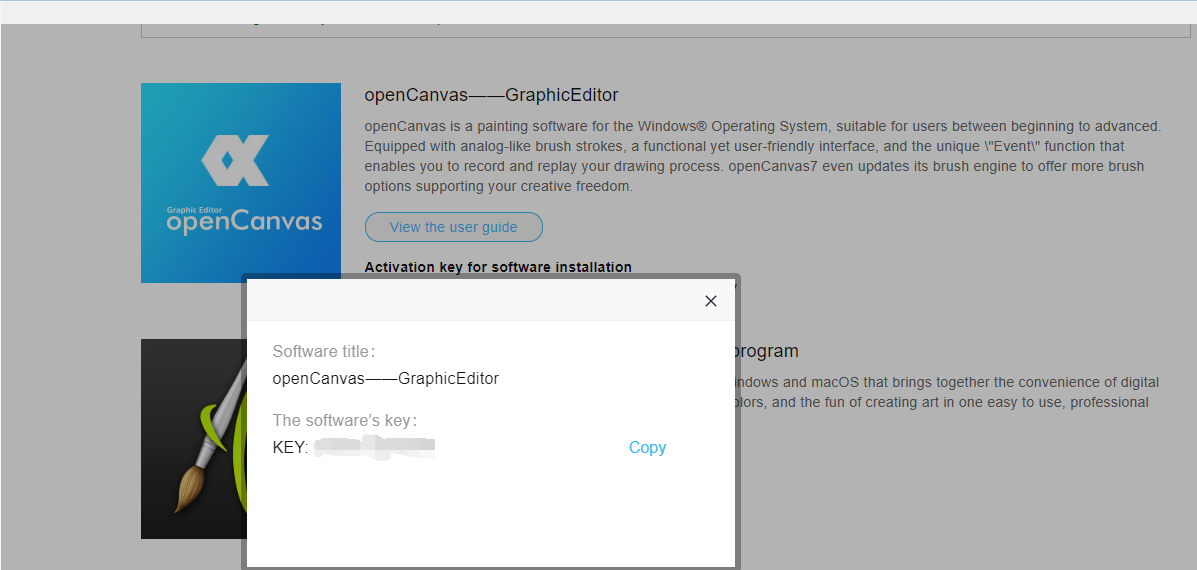The width and height of the screenshot is (1197, 570).
Task: Copy the software key
Action: tap(647, 448)
